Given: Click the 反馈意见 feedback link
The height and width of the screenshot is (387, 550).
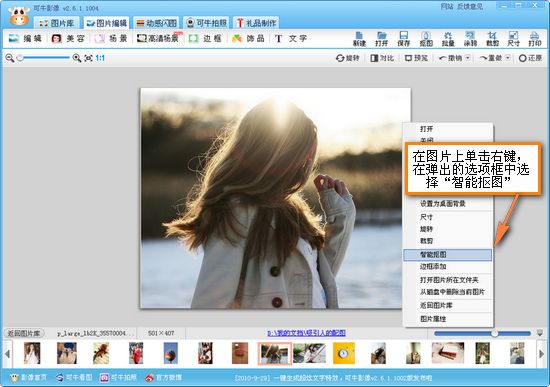Looking at the screenshot, I should [470, 6].
